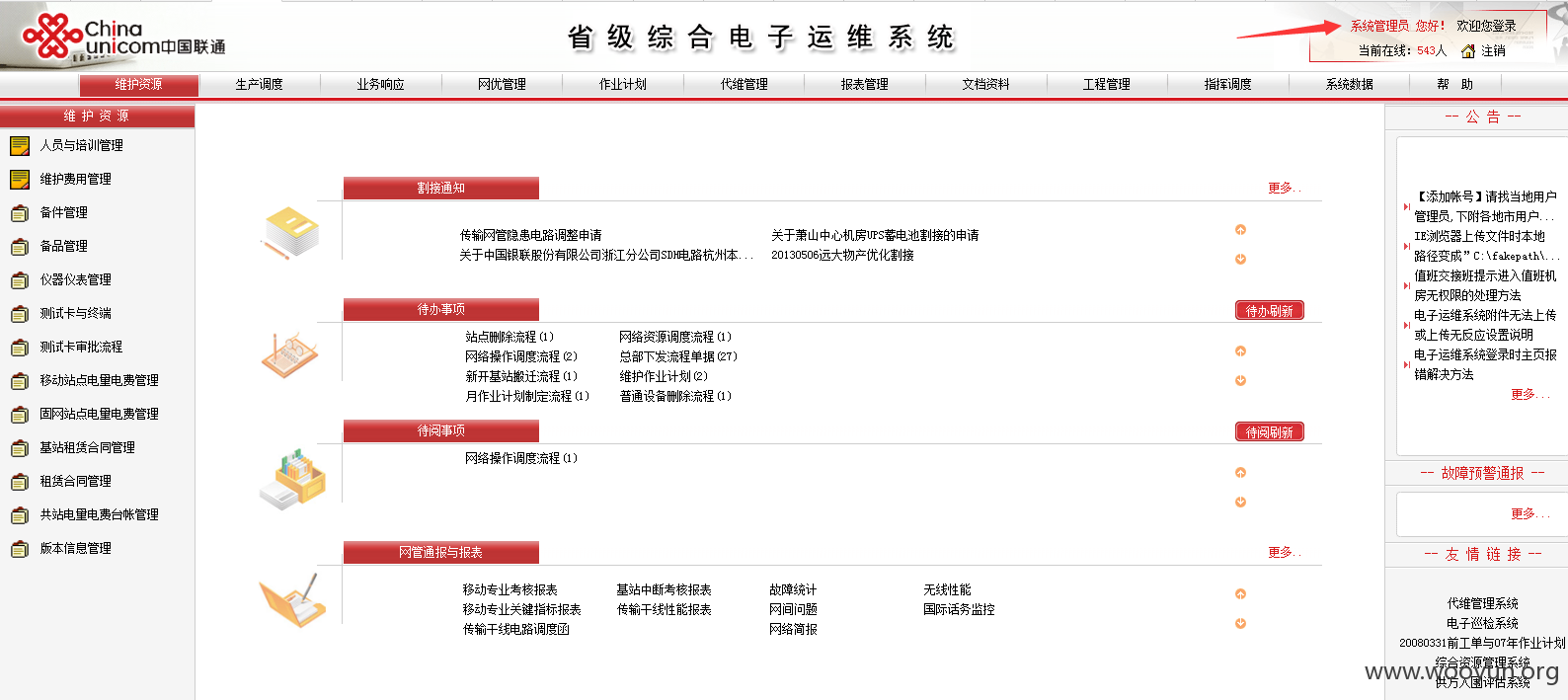Open 新开基站搬迁流程 (1) item
Viewport: 1568px width, 700px height.
[521, 377]
